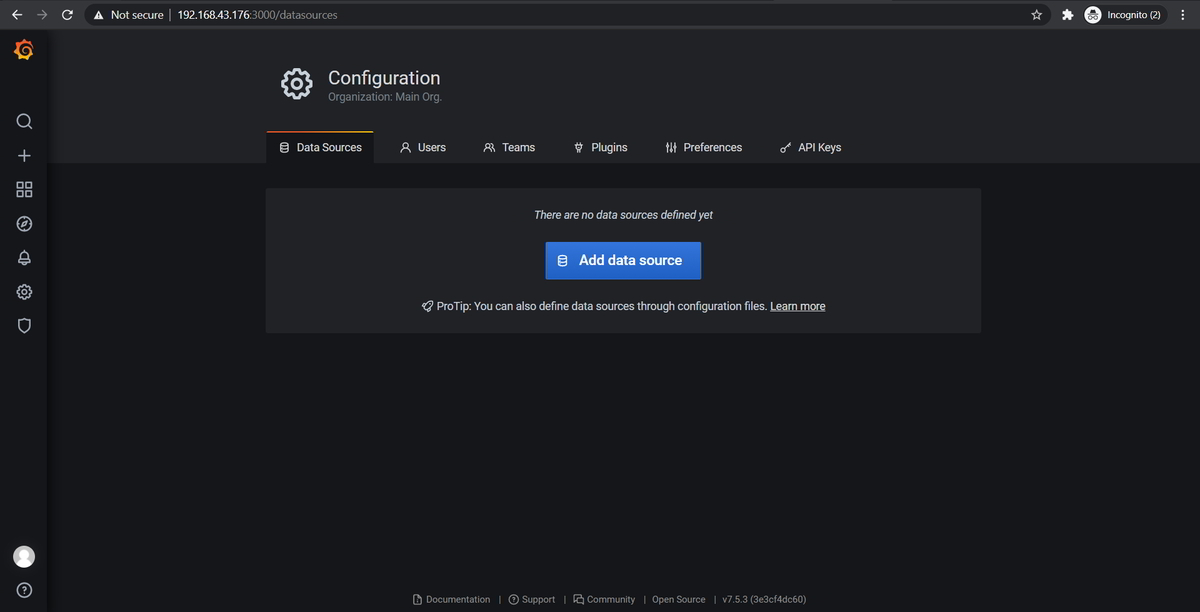
Task: Switch to the Teams tab
Action: [x=509, y=147]
